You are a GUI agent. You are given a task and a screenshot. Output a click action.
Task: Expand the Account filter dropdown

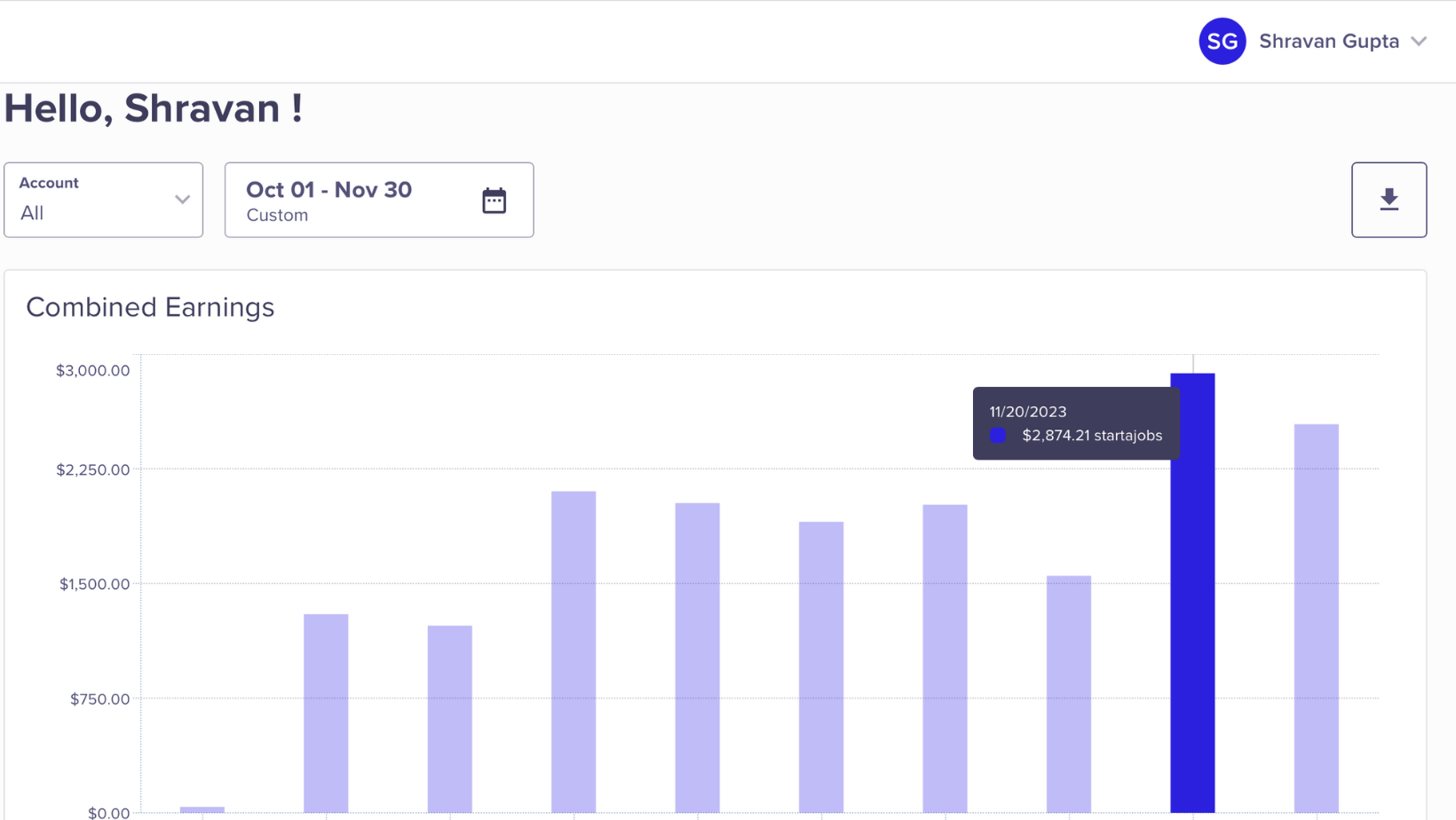pos(103,200)
